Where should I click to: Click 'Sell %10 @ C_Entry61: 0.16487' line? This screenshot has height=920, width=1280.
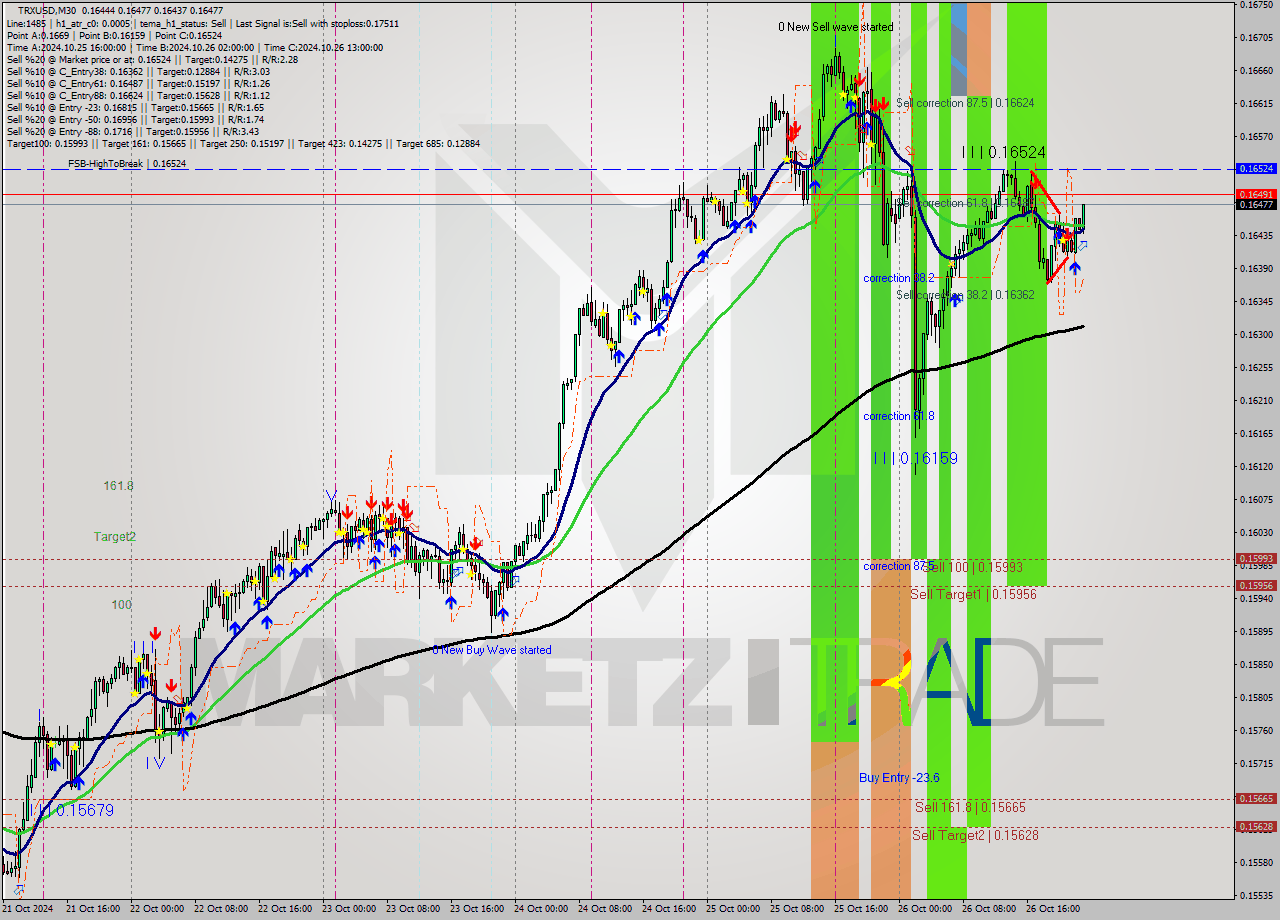pyautogui.click(x=138, y=83)
